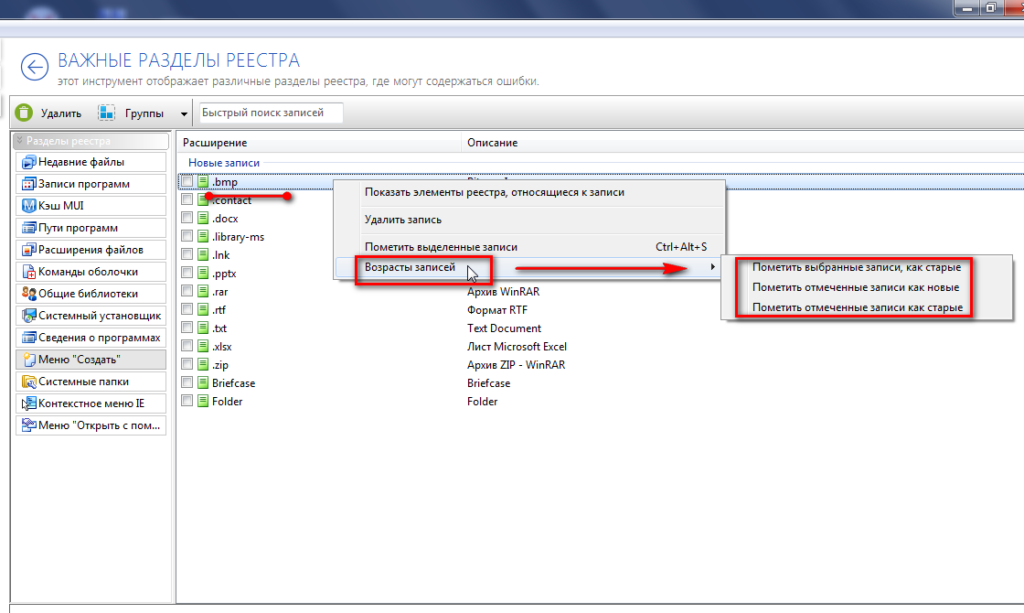This screenshot has height=613, width=1024.
Task: Choose Удалить запись from context menu
Action: [x=403, y=219]
